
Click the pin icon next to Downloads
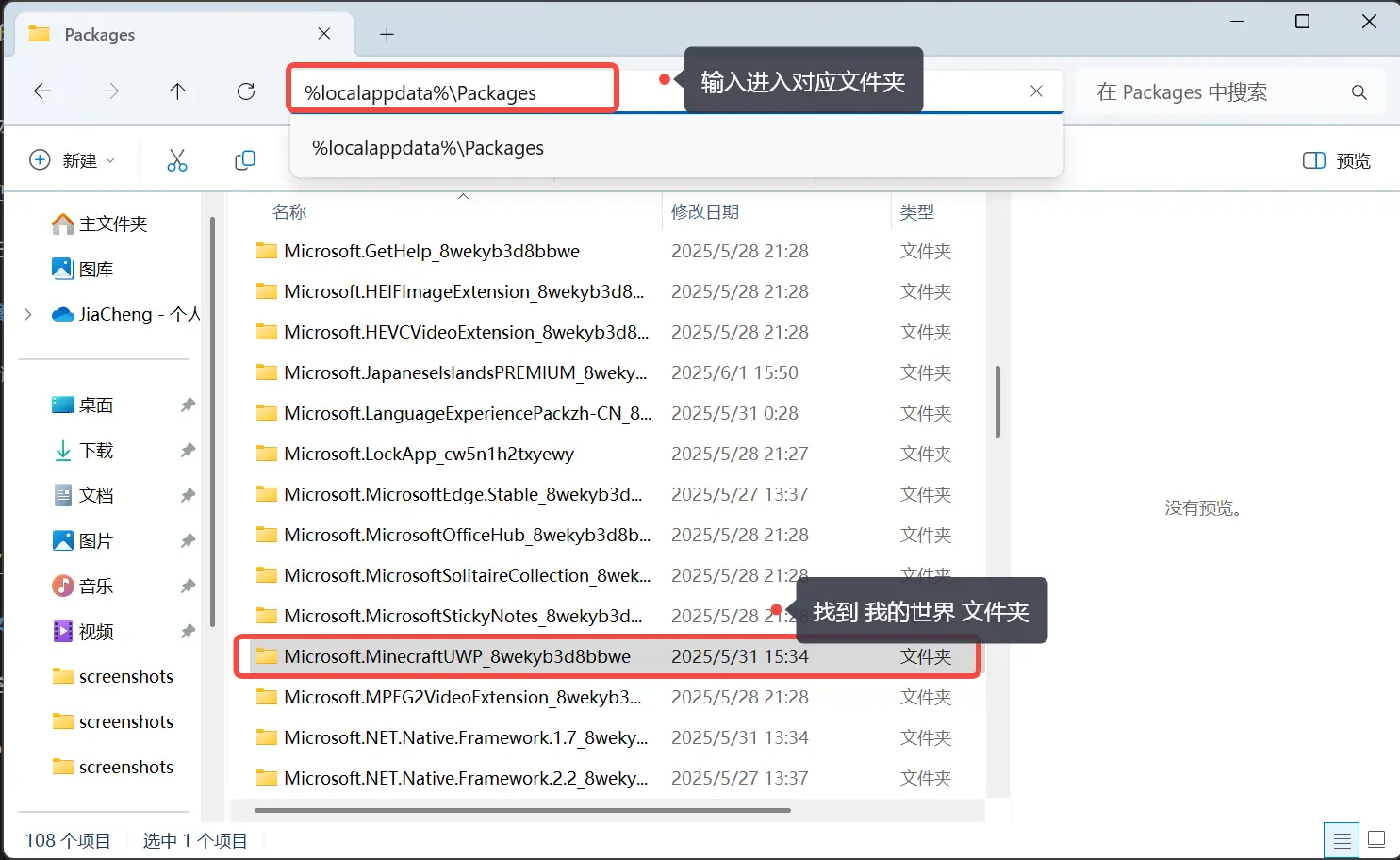tap(188, 450)
